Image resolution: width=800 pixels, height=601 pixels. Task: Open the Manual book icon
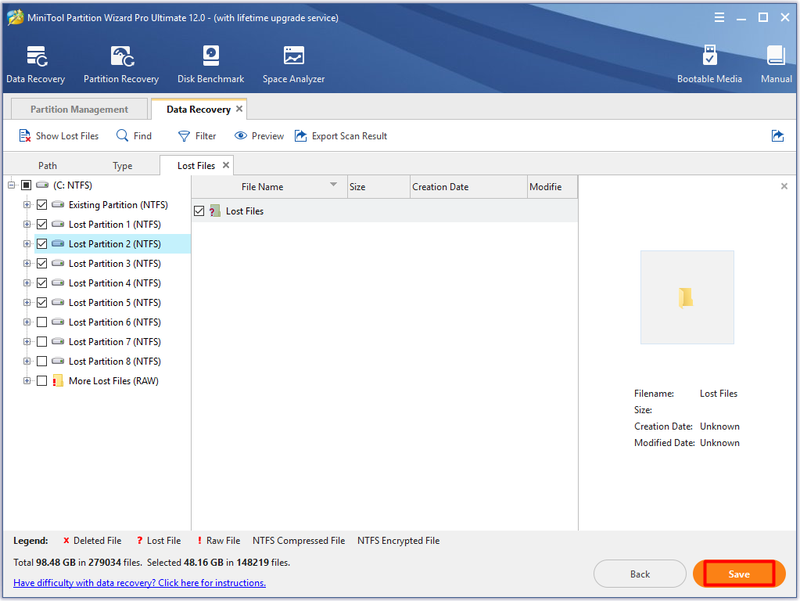pyautogui.click(x=776, y=56)
